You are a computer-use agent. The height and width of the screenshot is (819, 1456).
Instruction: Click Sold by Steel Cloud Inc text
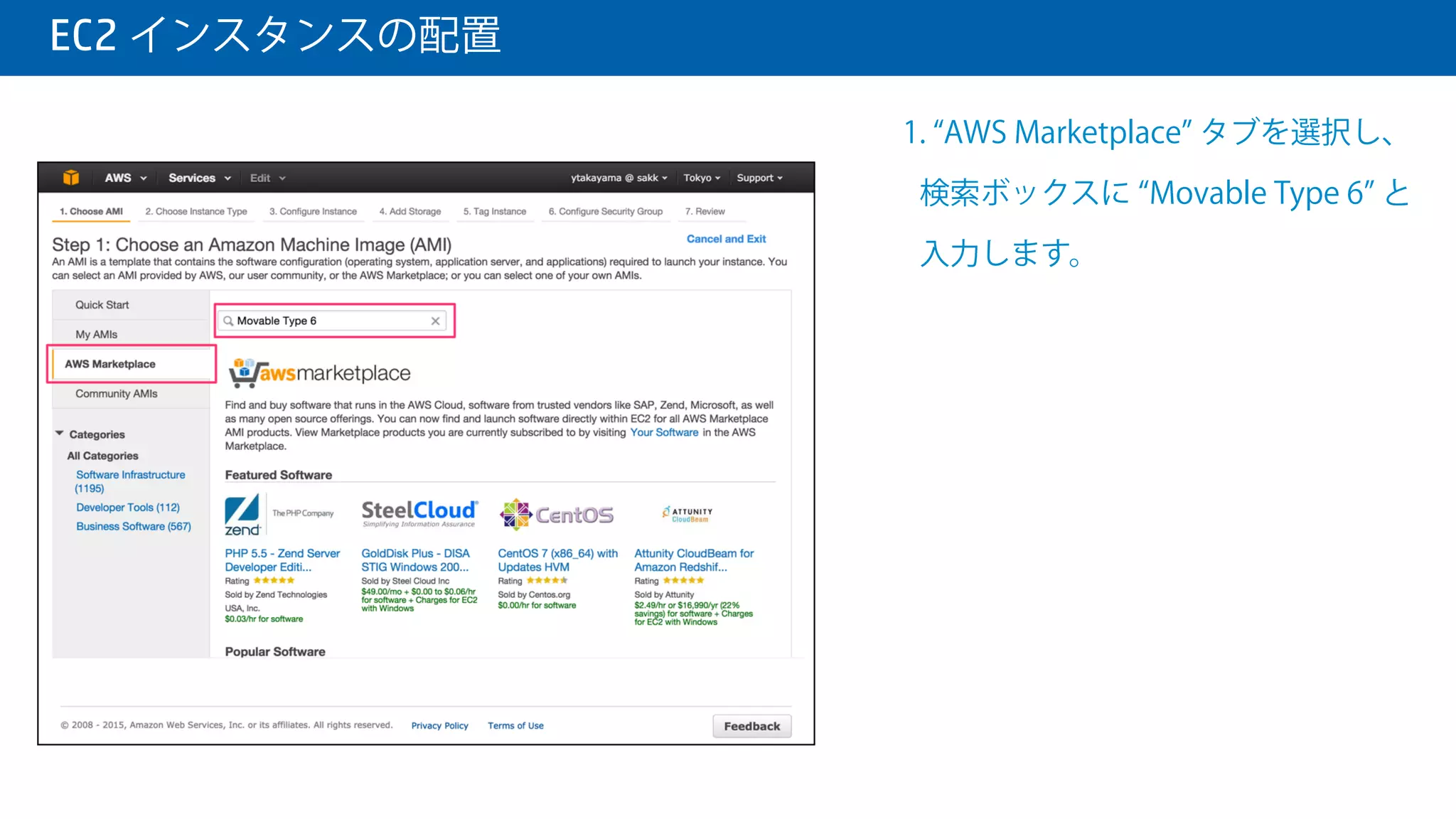[405, 581]
